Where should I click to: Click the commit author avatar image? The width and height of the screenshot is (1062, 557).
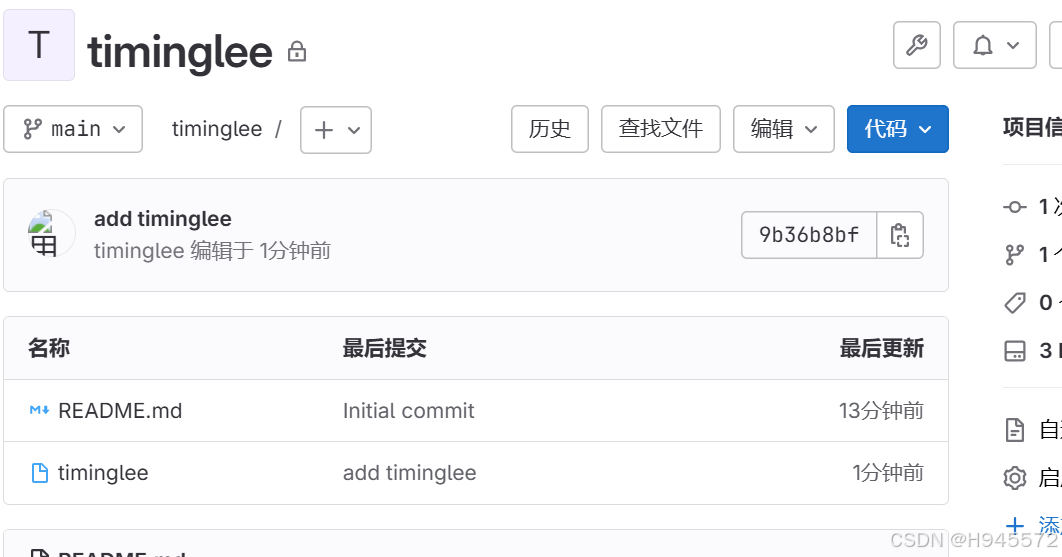coord(51,233)
